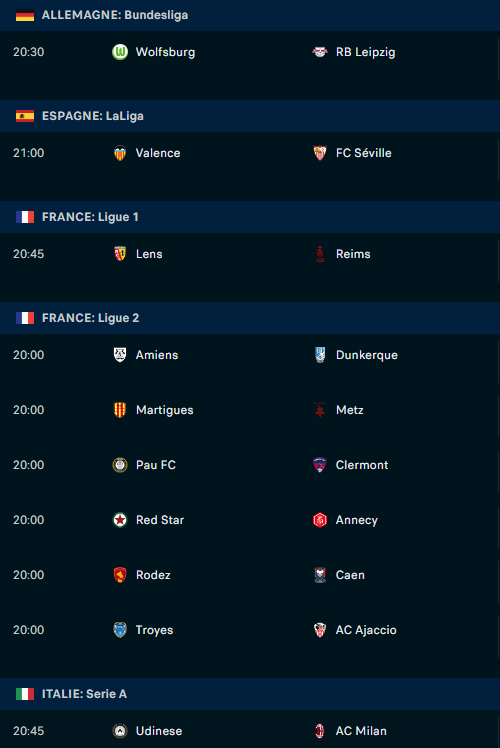This screenshot has height=748, width=500.
Task: Click the Annecy red hexagon crest
Action: (320, 520)
